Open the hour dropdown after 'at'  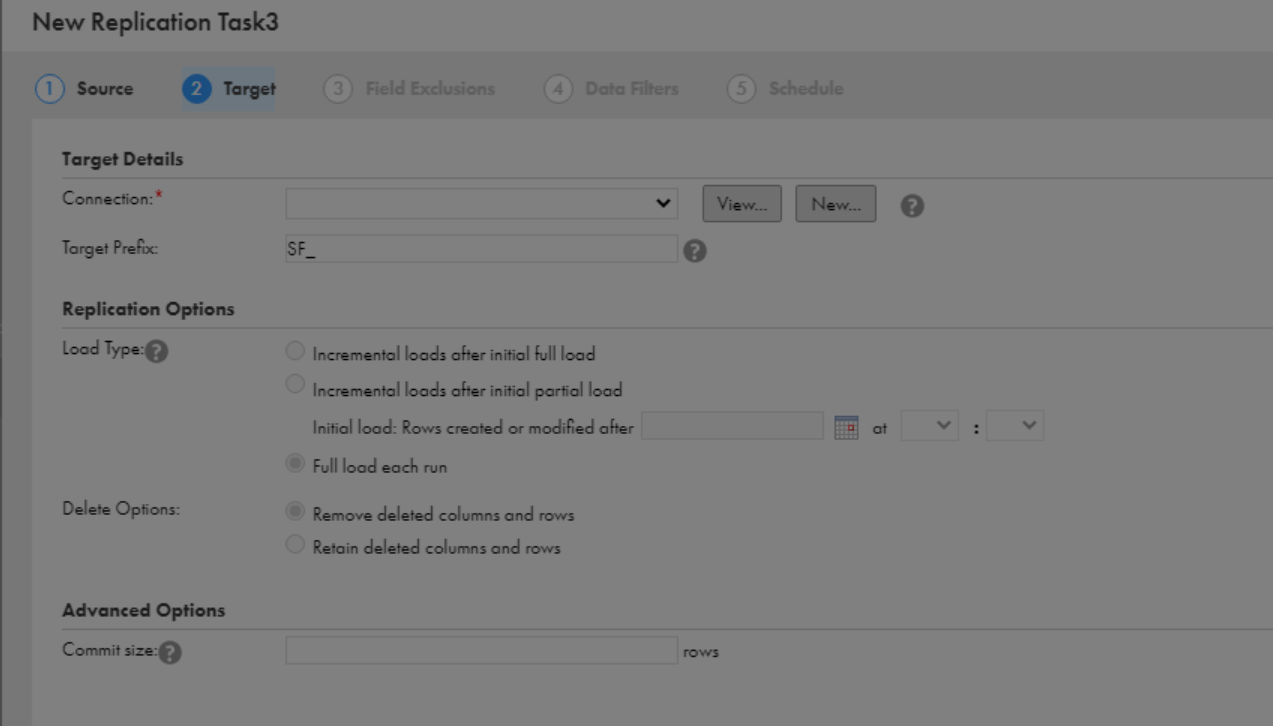pyautogui.click(x=930, y=426)
